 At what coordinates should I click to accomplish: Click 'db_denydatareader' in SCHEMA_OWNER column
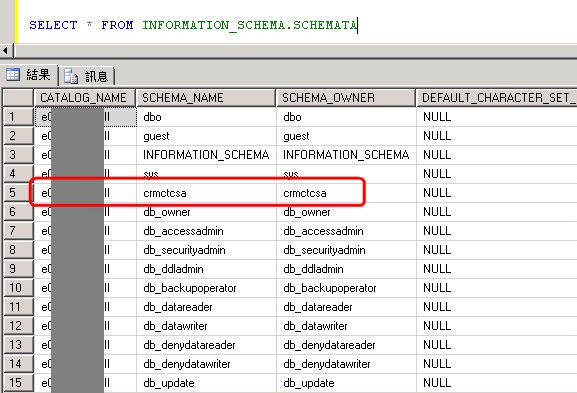[329, 345]
